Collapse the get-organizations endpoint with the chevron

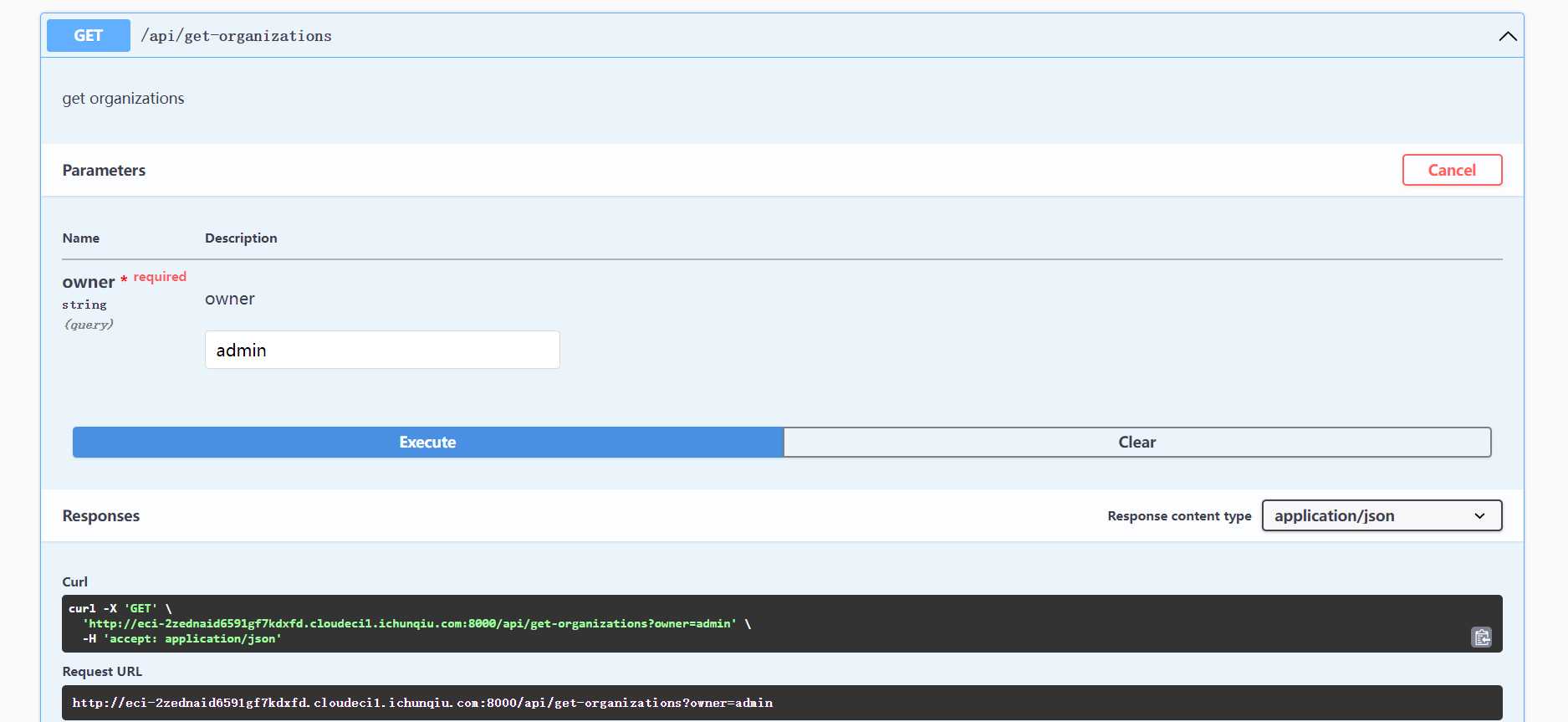click(x=1507, y=36)
